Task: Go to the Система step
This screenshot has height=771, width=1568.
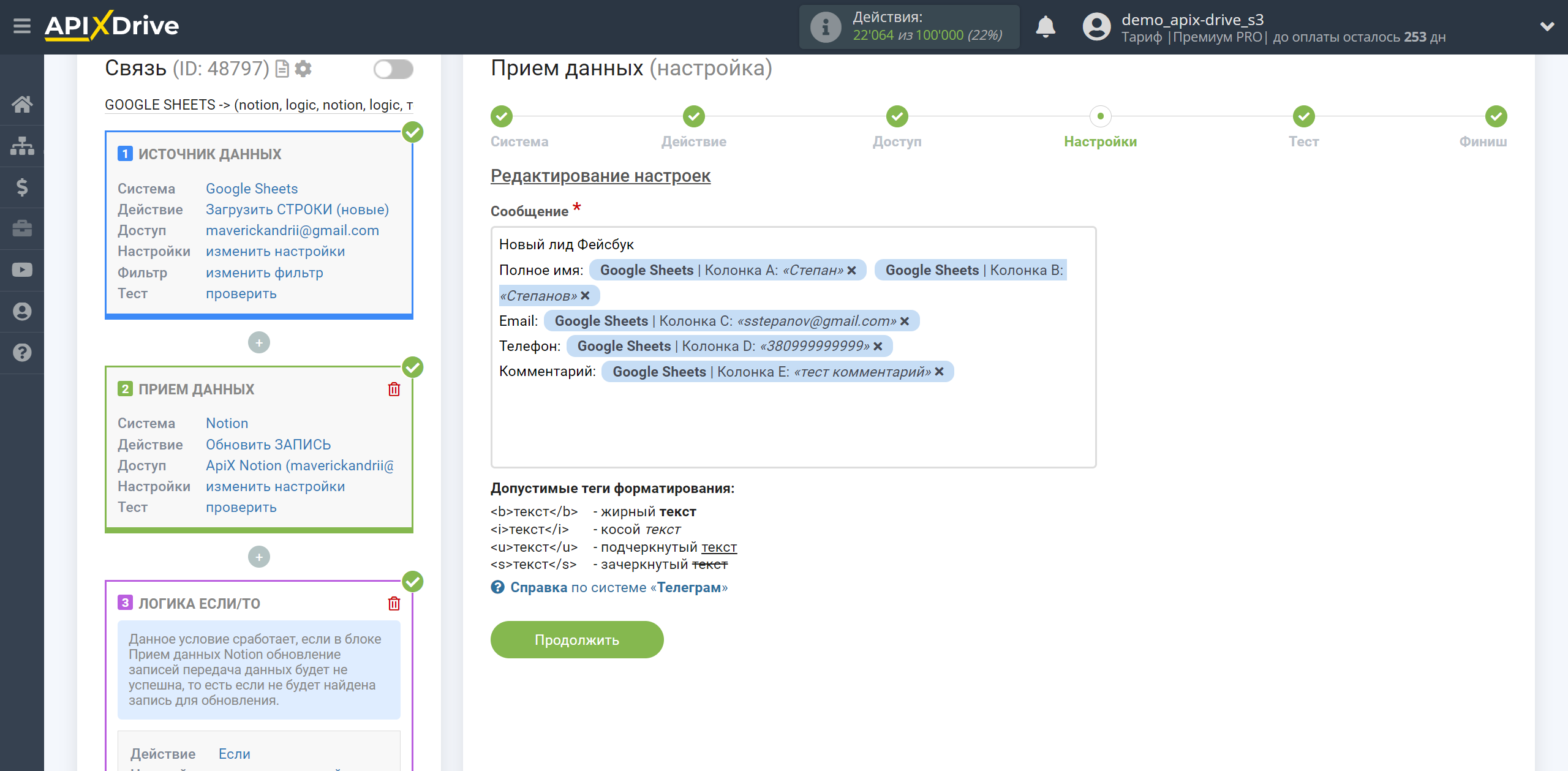Action: (x=502, y=116)
